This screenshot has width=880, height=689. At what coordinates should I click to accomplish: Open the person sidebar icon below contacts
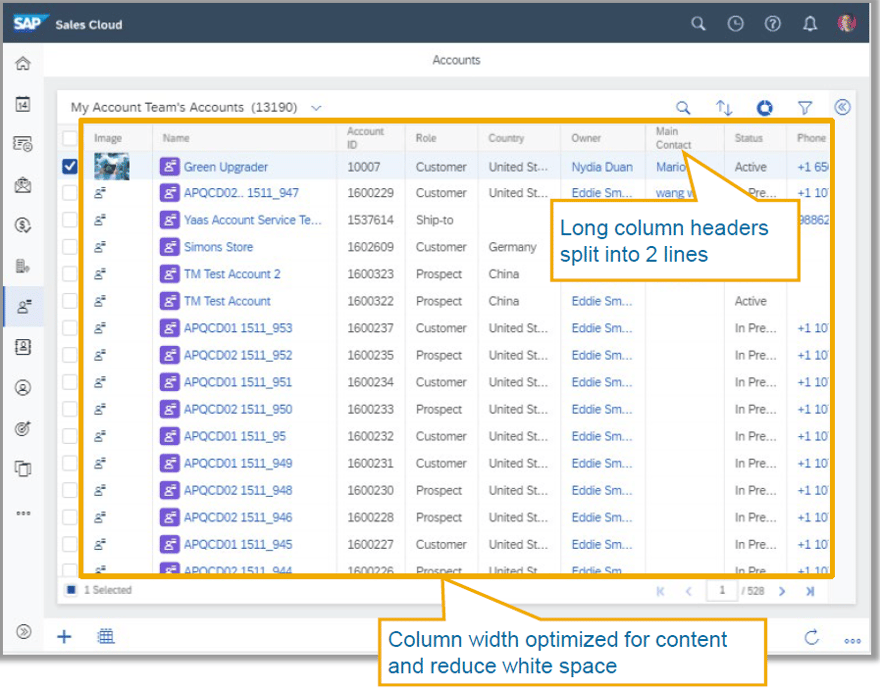coord(23,388)
